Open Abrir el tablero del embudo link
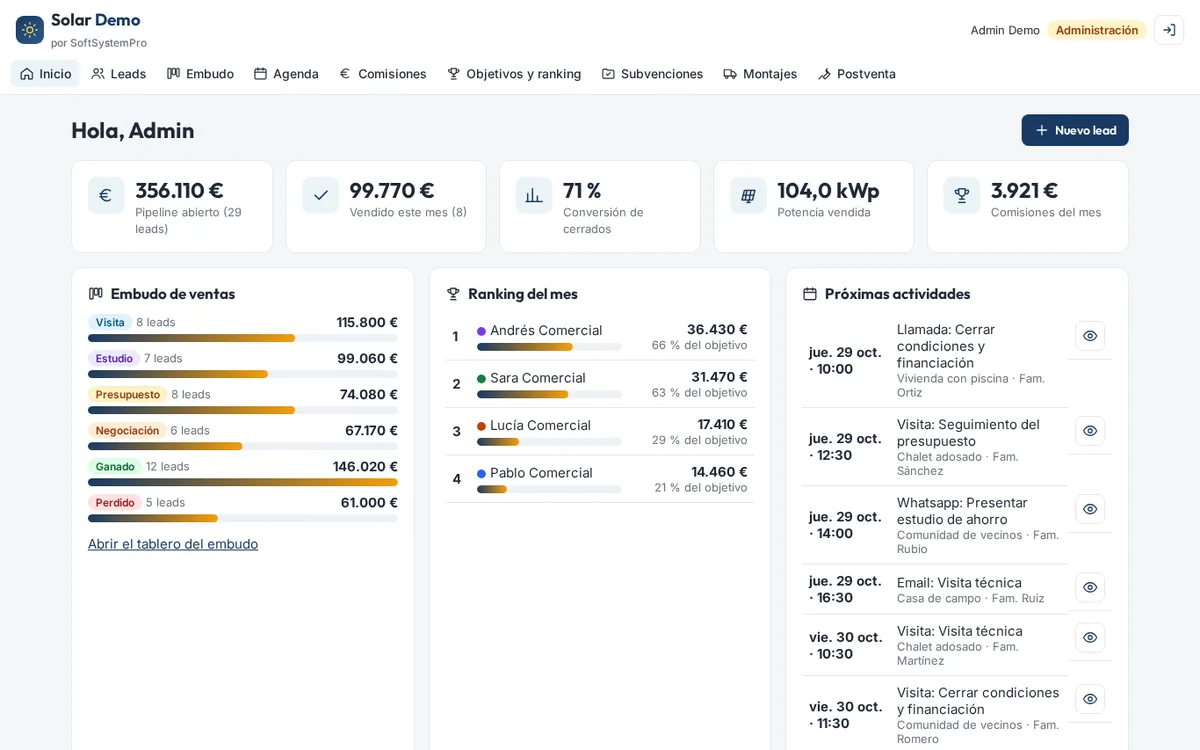This screenshot has height=750, width=1200. click(x=173, y=544)
